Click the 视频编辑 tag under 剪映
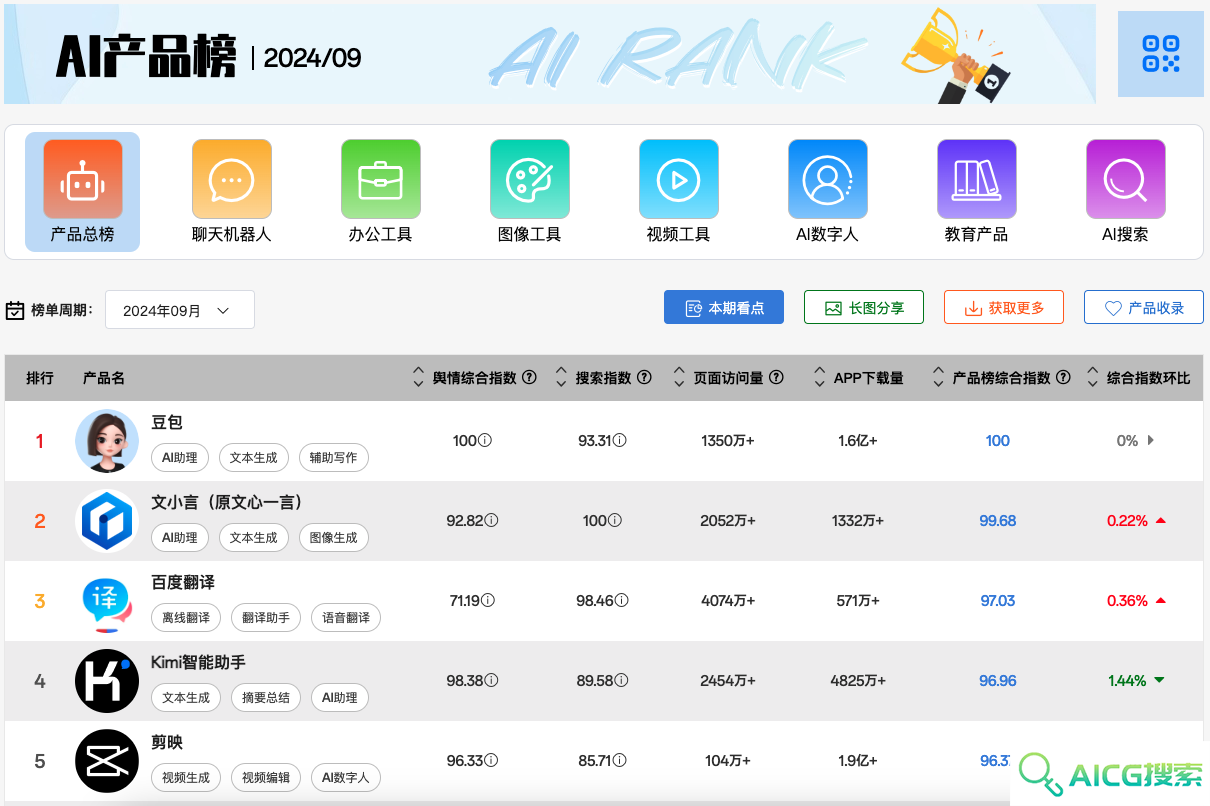This screenshot has width=1210, height=806. pyautogui.click(x=266, y=778)
